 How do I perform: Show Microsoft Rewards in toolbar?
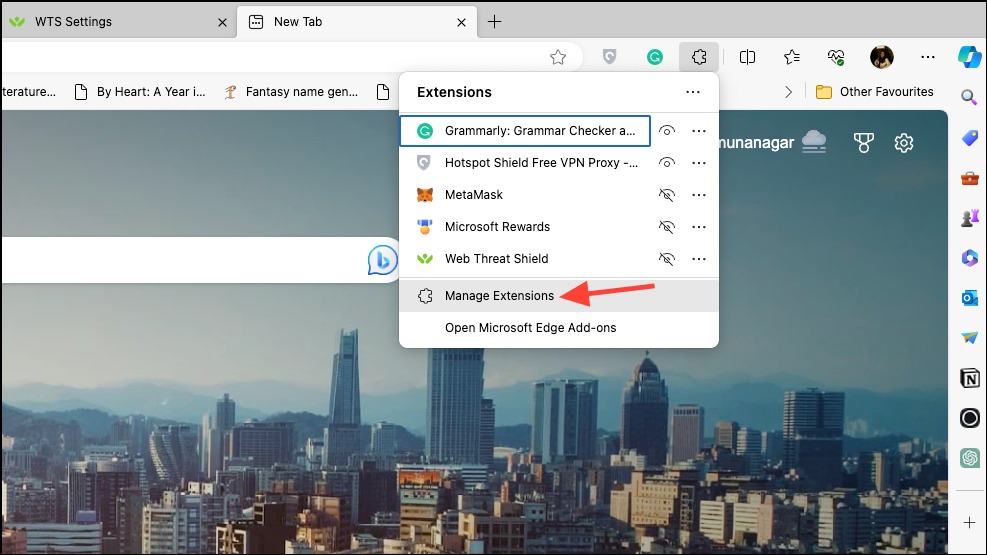pyautogui.click(x=667, y=227)
